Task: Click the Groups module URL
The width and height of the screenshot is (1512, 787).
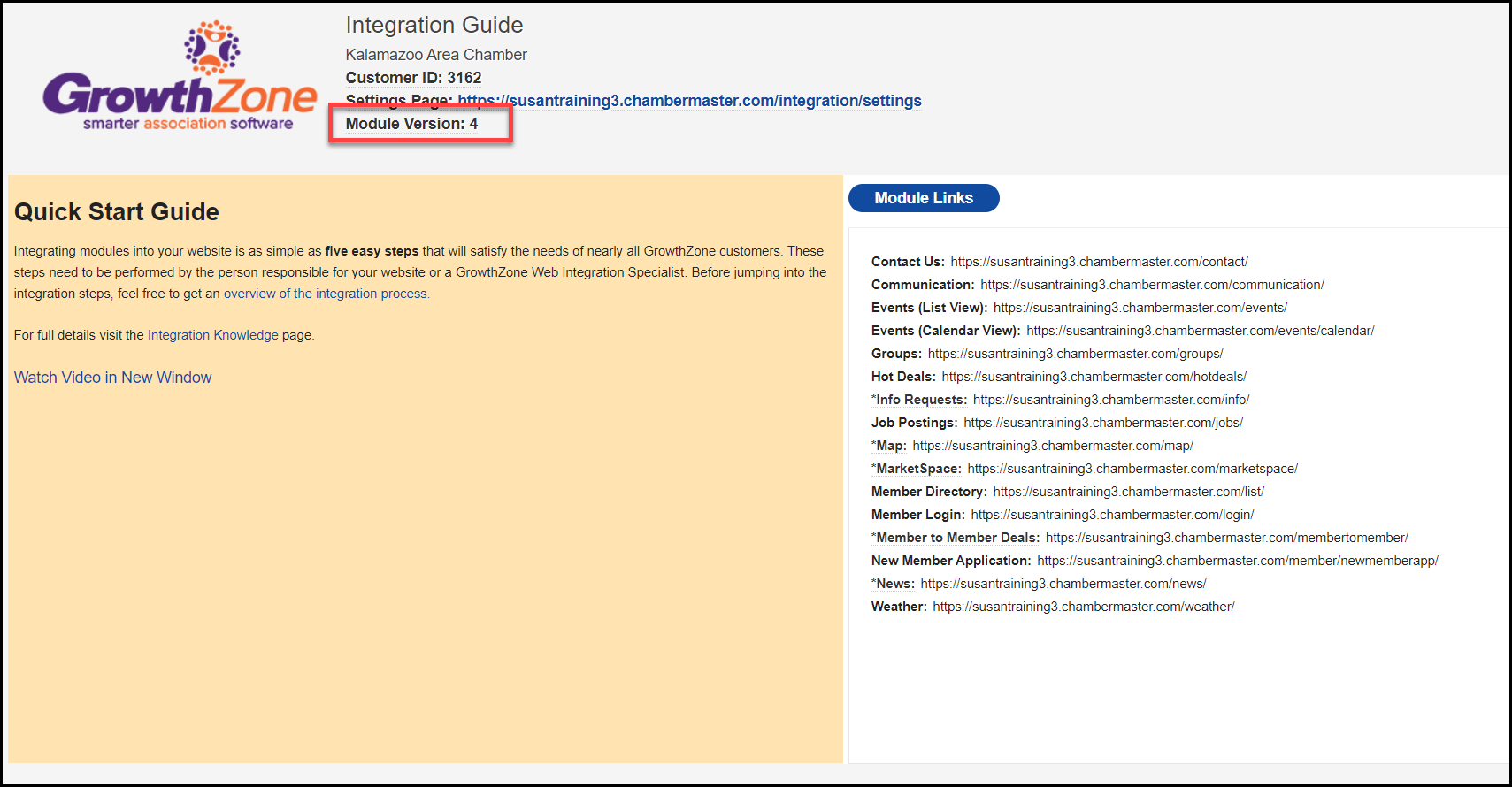Action: tap(1075, 354)
